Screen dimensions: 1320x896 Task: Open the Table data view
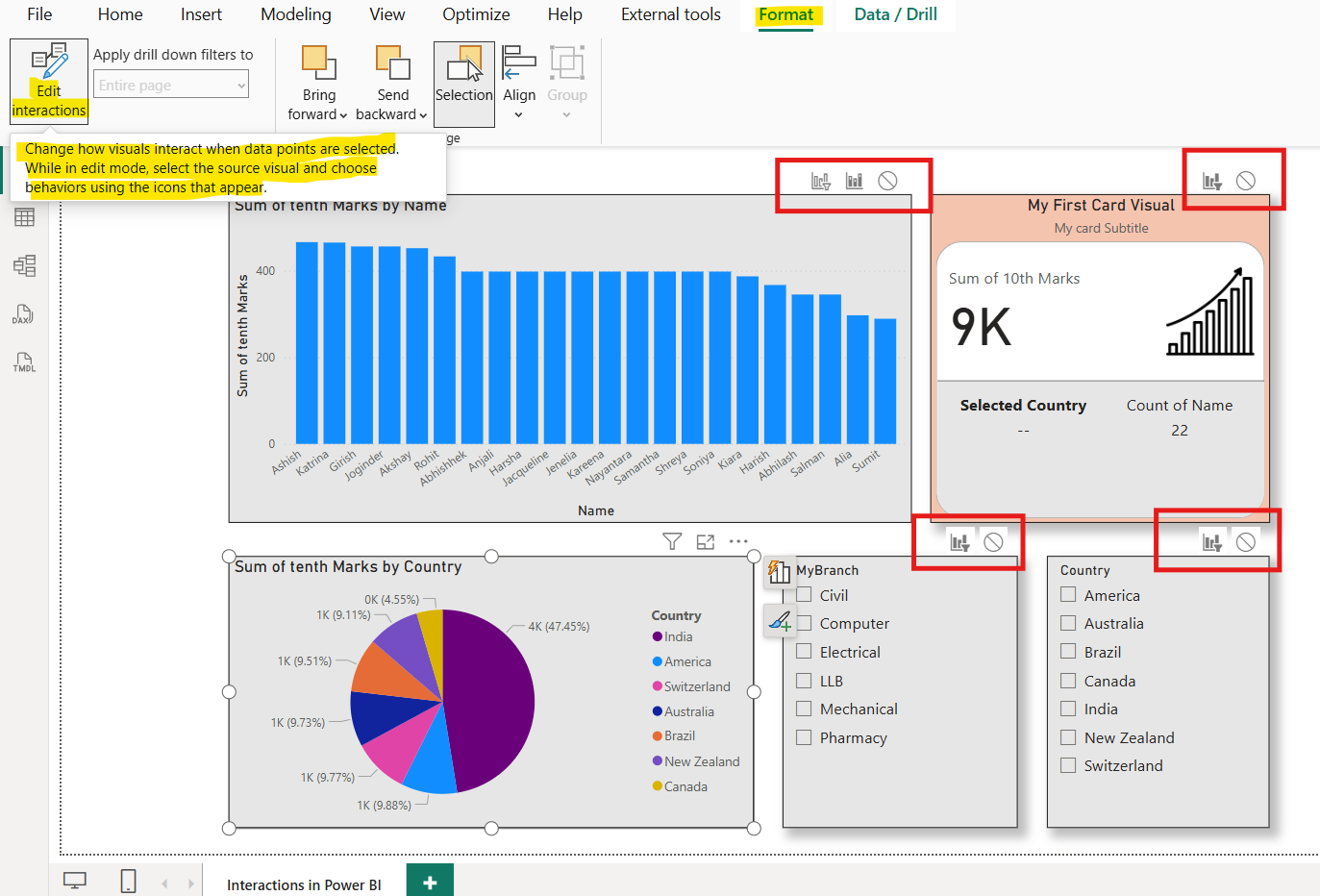pos(25,216)
